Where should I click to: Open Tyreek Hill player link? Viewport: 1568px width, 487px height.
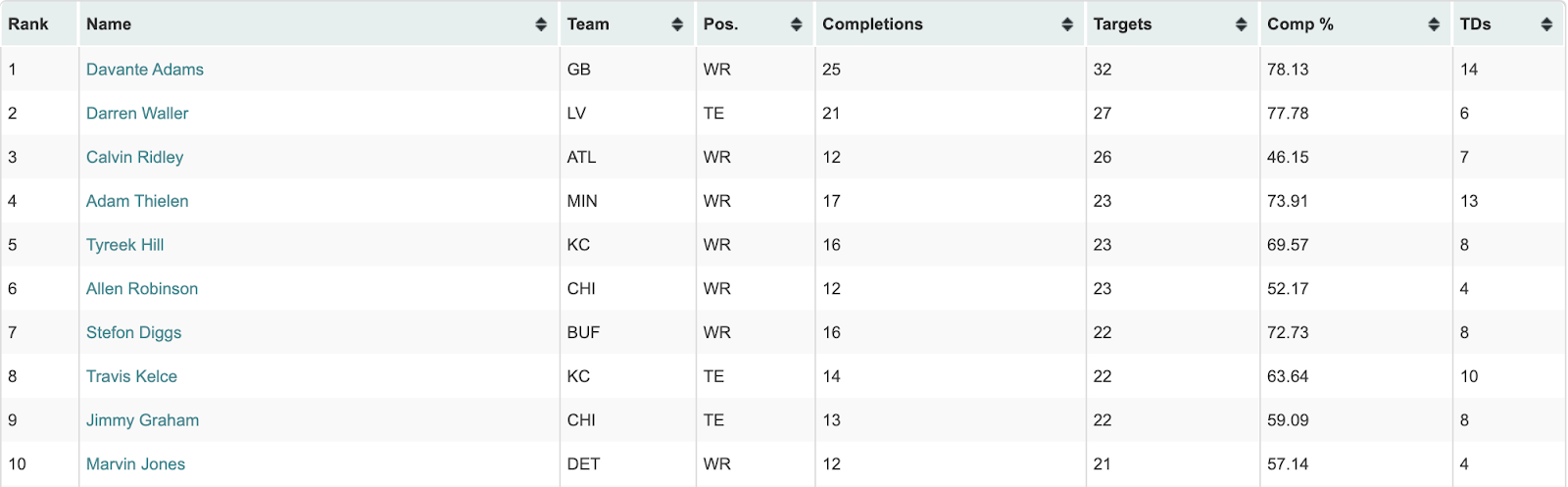pos(125,245)
